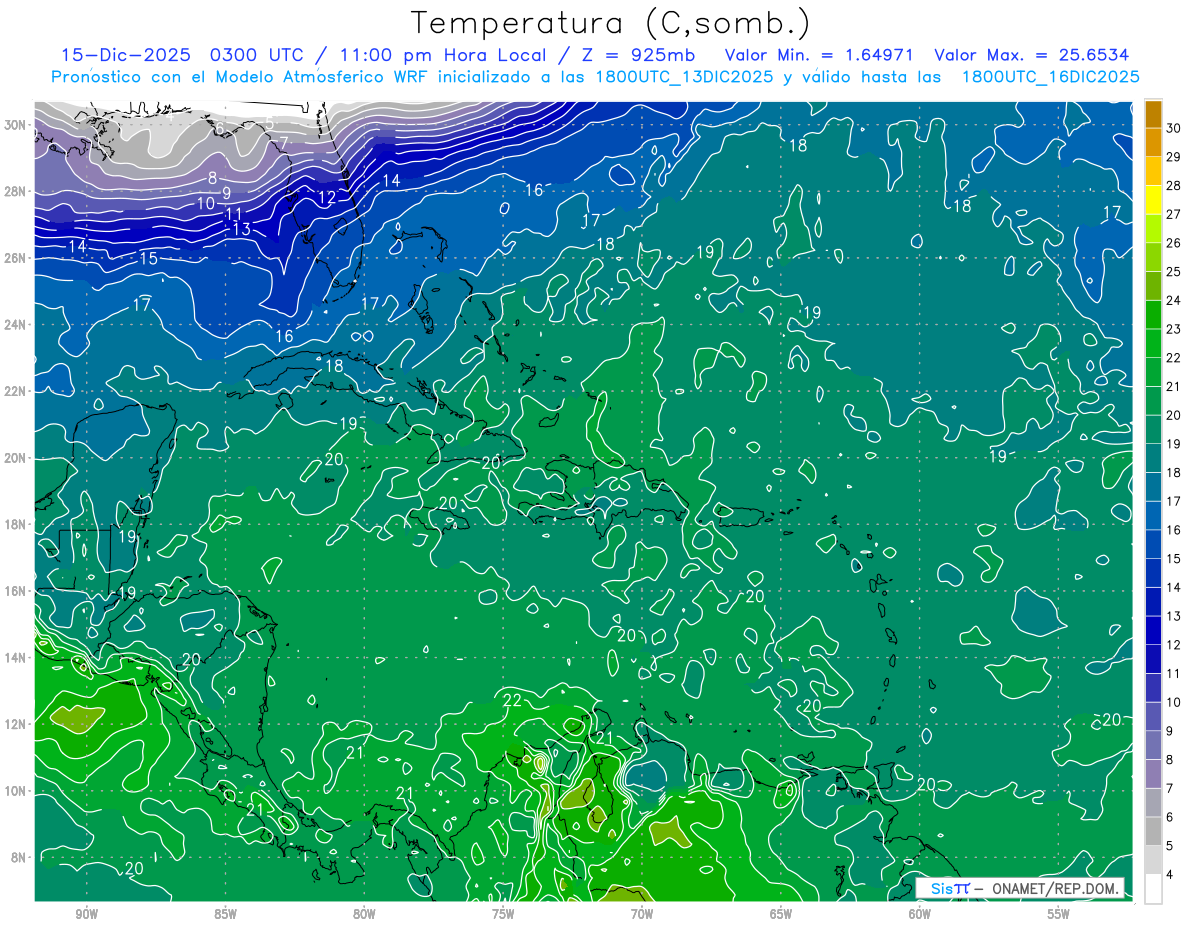
Task: Click the '26N' latitude axis label
Action: (x=16, y=258)
